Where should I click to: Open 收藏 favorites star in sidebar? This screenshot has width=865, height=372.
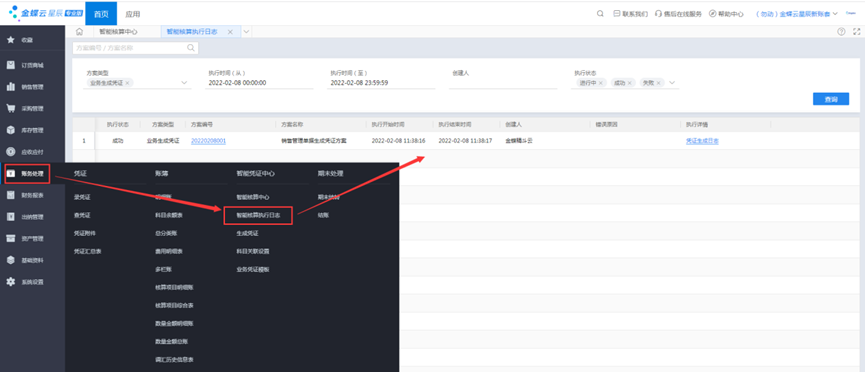point(10,40)
